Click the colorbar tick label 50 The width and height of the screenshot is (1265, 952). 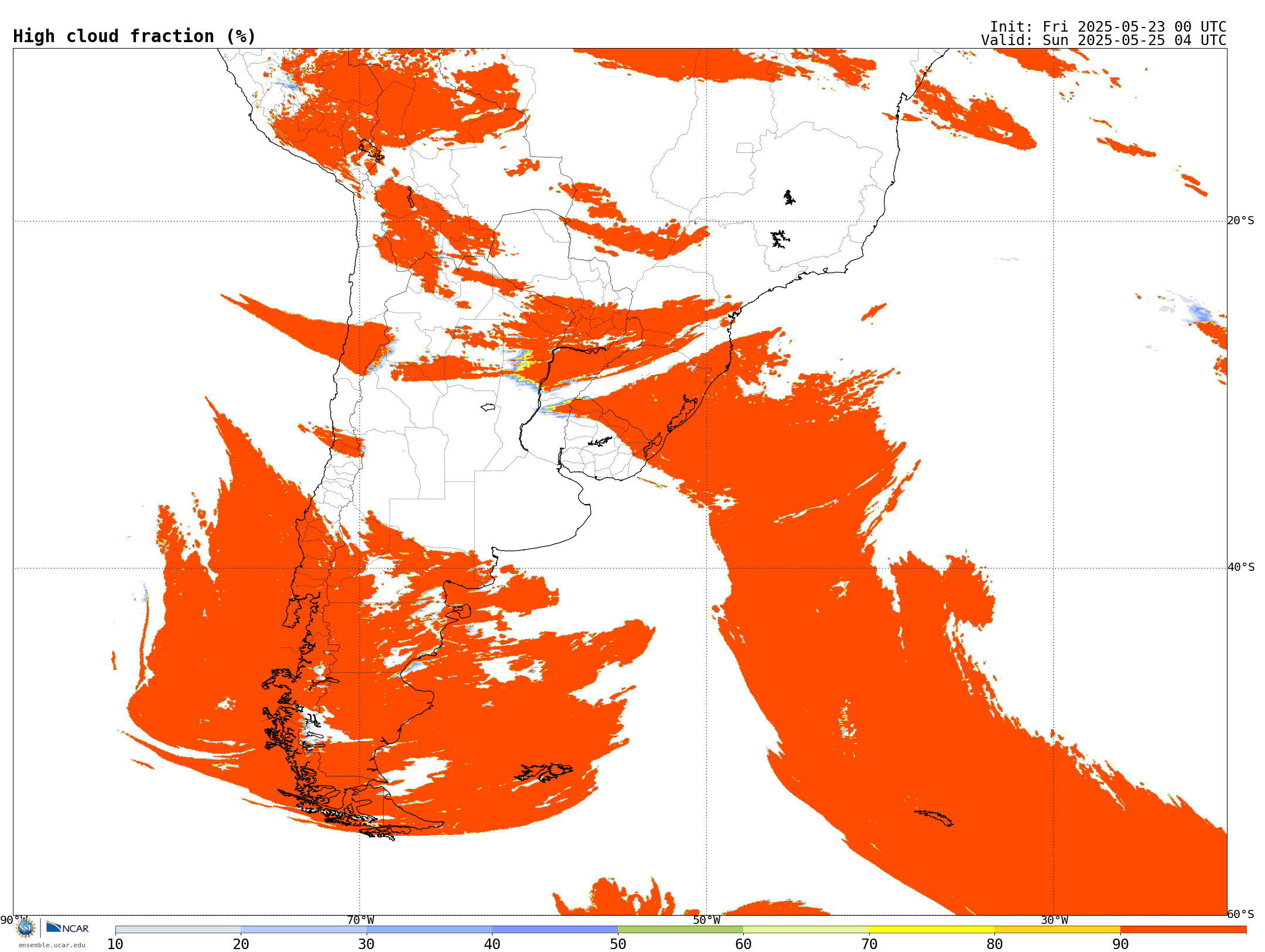(618, 944)
